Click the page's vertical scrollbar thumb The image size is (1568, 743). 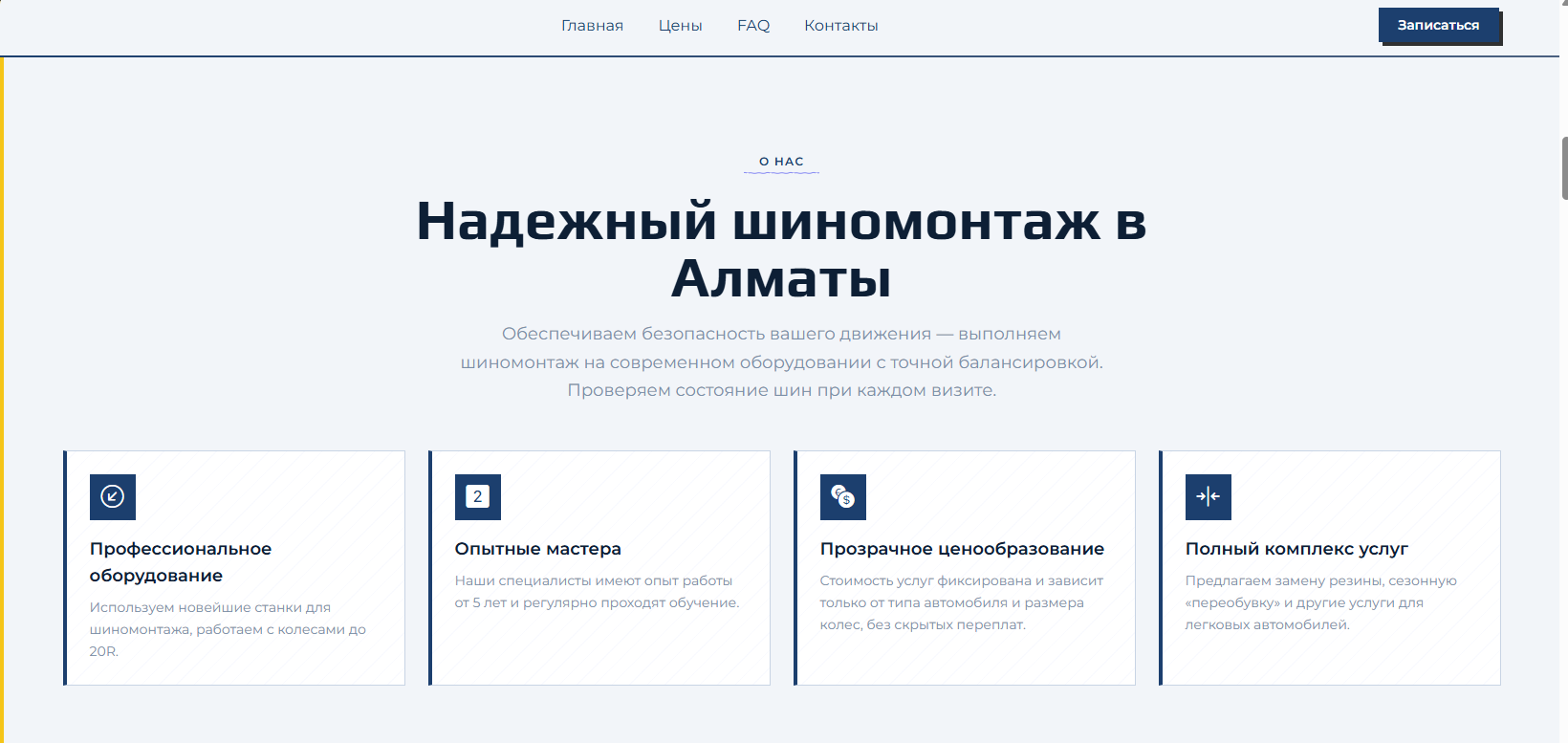1564,168
